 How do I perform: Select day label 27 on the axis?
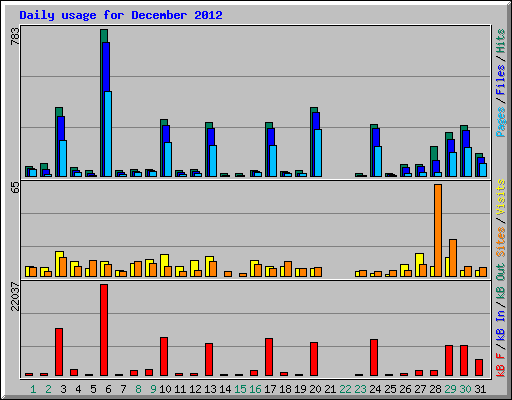[420, 389]
